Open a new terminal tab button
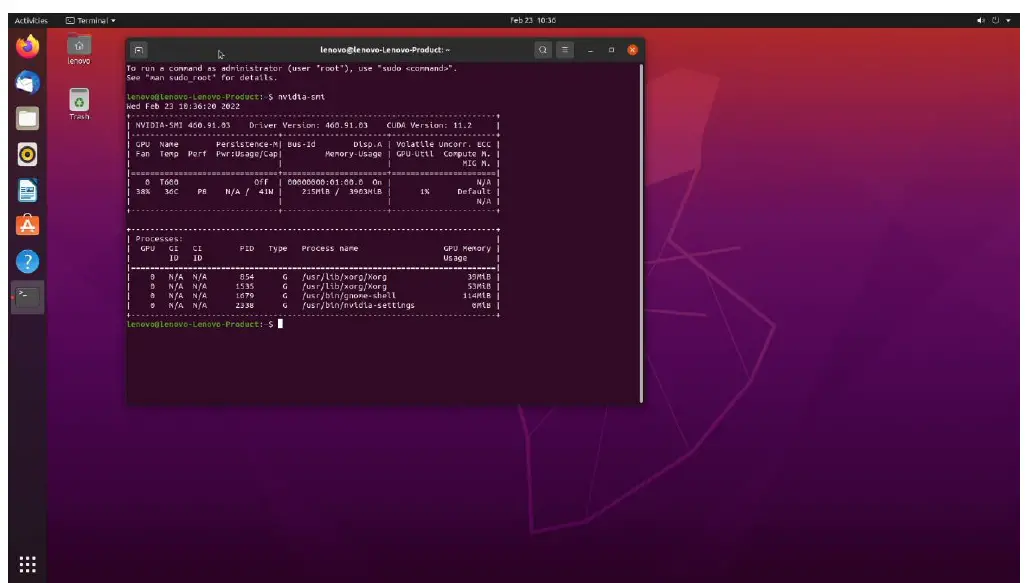The image size is (1031, 583). tap(137, 48)
